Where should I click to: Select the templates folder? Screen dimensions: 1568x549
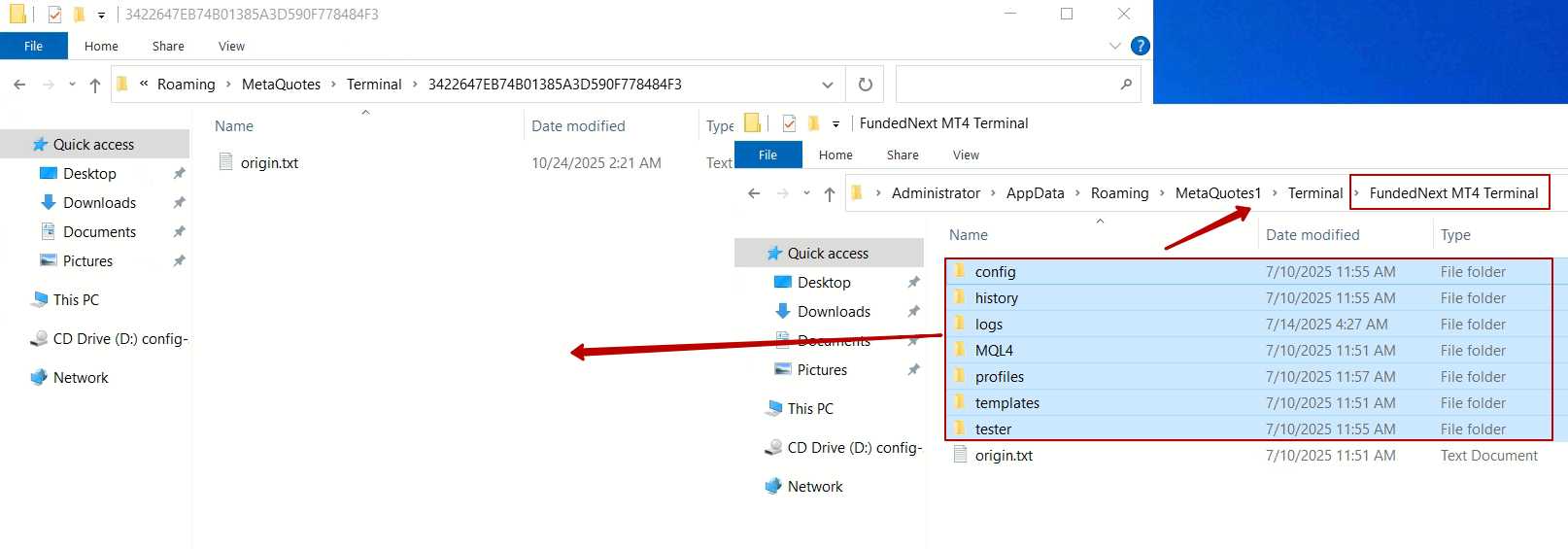[x=1006, y=403]
